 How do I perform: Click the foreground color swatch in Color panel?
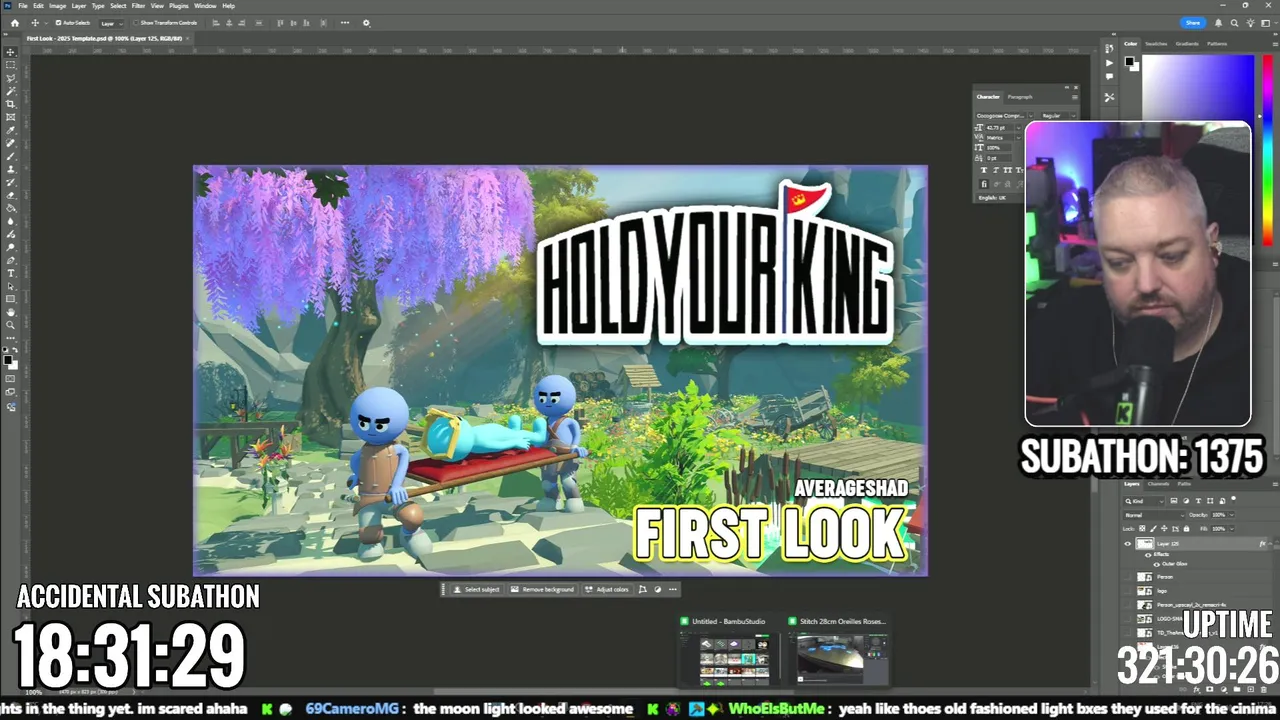(1128, 61)
